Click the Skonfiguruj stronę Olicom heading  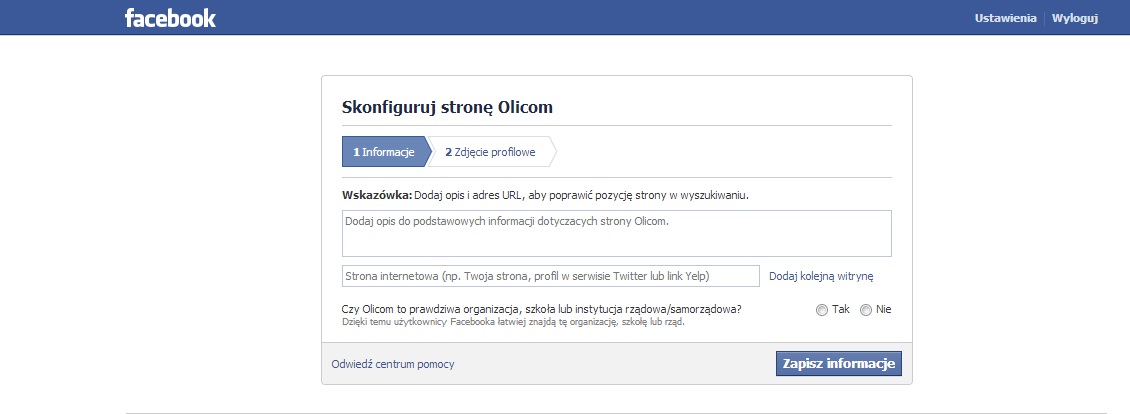point(447,107)
